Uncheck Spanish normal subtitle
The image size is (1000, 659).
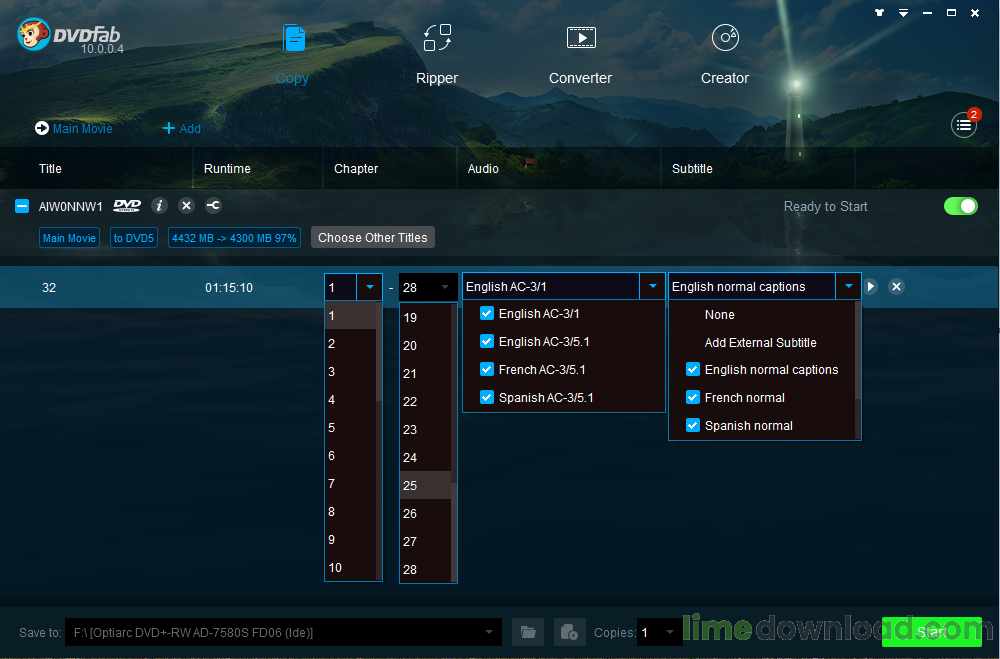[693, 426]
